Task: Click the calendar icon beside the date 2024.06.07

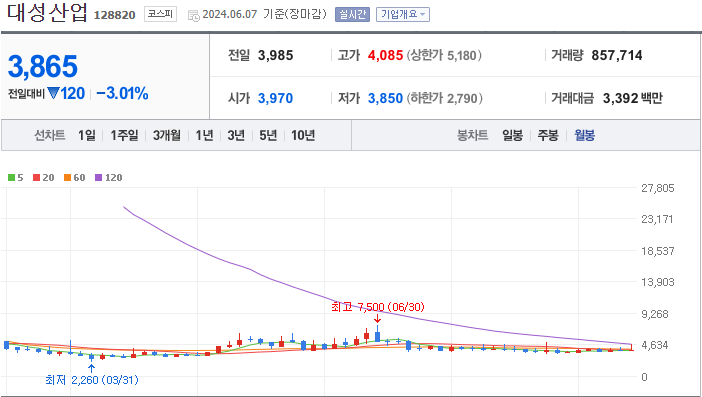Action: tap(193, 15)
